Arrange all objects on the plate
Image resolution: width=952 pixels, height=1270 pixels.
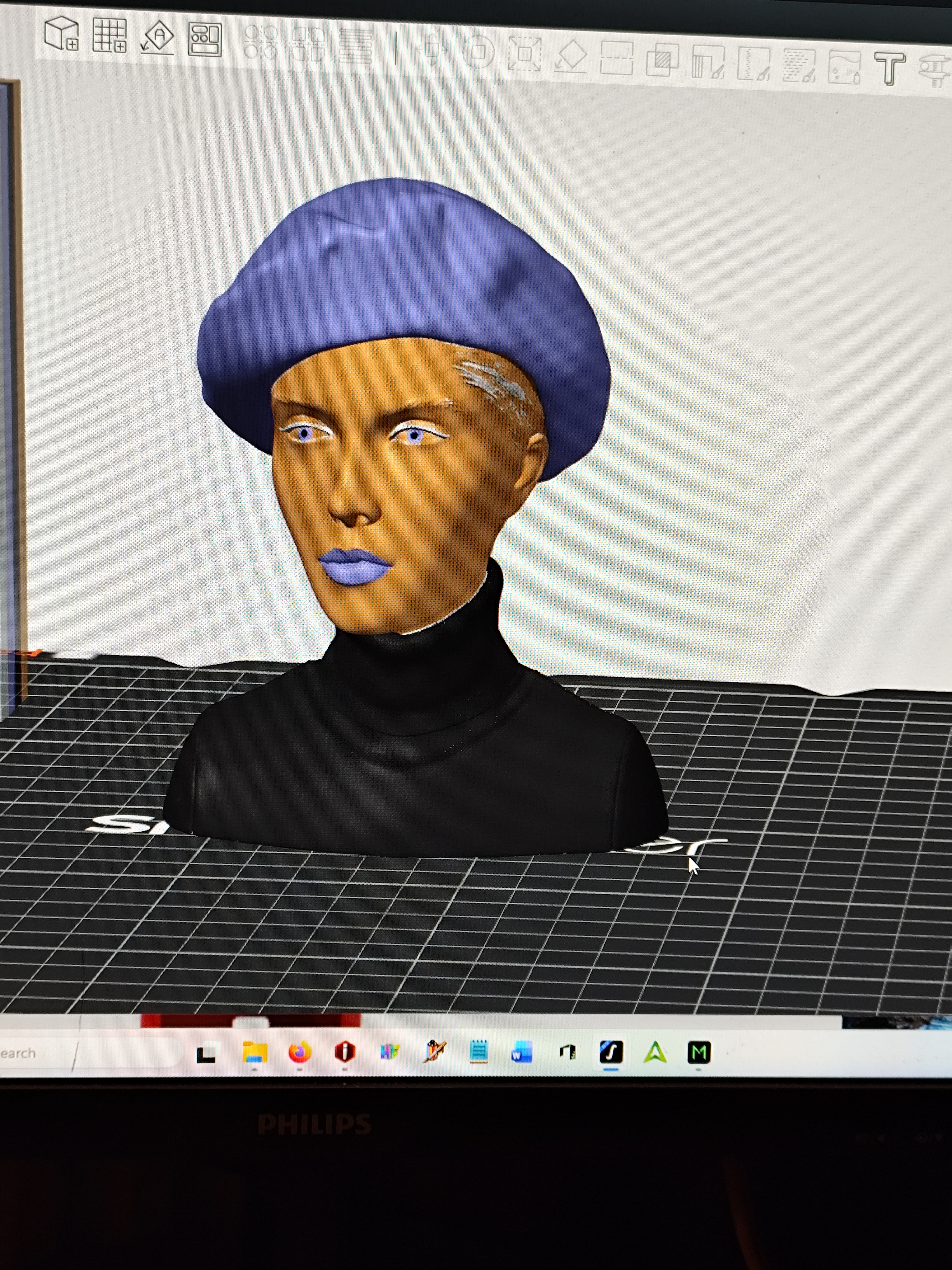pyautogui.click(x=205, y=40)
